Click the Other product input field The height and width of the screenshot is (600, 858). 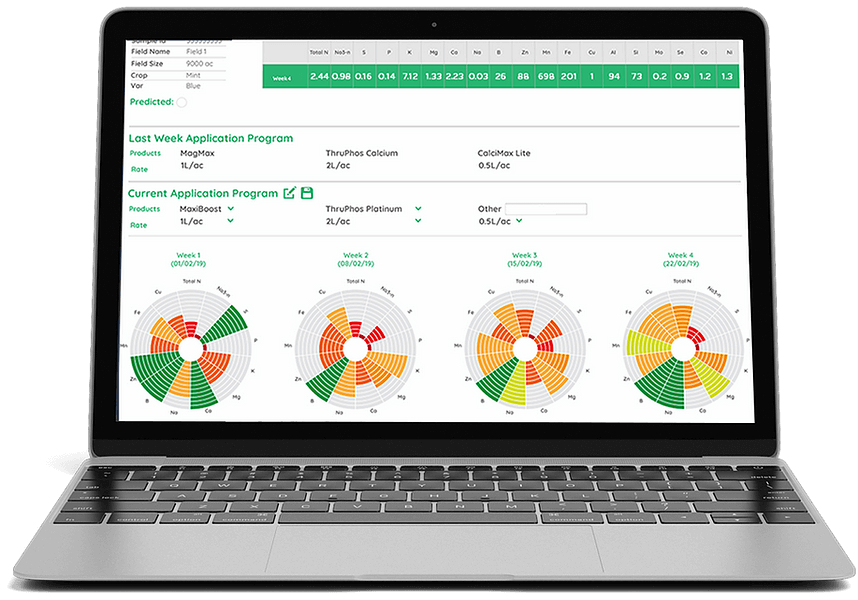pyautogui.click(x=549, y=207)
